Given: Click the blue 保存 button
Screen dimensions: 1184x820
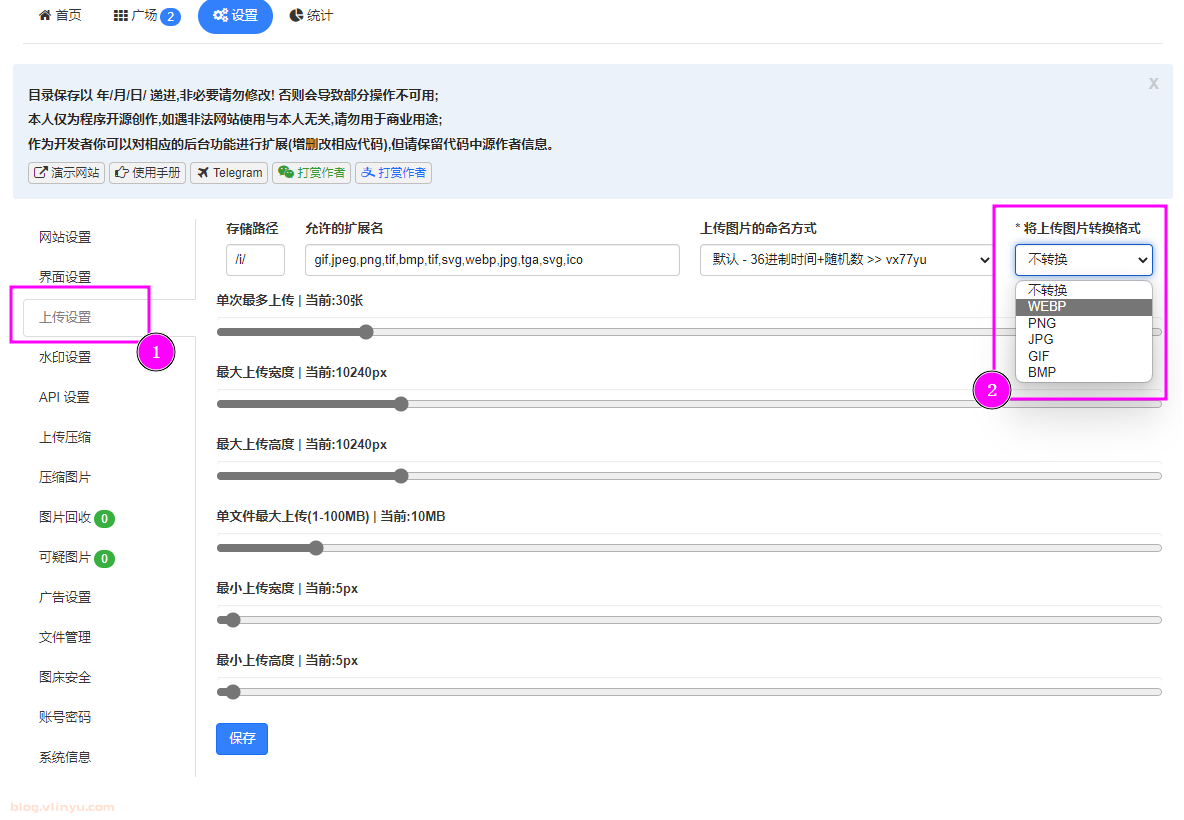Looking at the screenshot, I should [242, 739].
